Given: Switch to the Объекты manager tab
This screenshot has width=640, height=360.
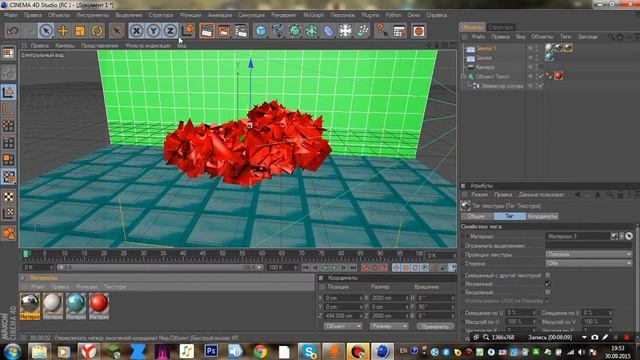Looking at the screenshot, I should [472, 27].
